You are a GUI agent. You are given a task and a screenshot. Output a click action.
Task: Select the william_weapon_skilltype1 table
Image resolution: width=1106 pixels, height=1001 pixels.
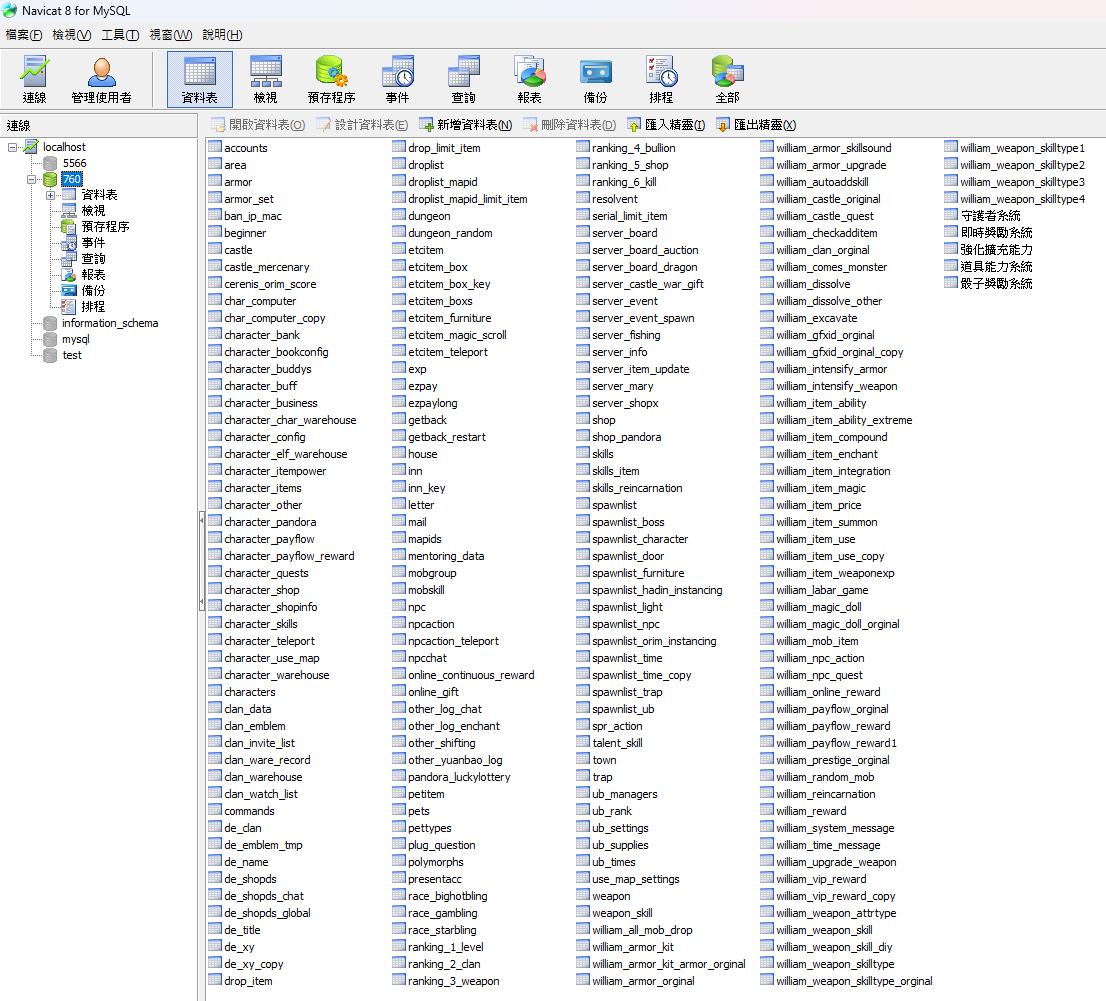pyautogui.click(x=1022, y=148)
